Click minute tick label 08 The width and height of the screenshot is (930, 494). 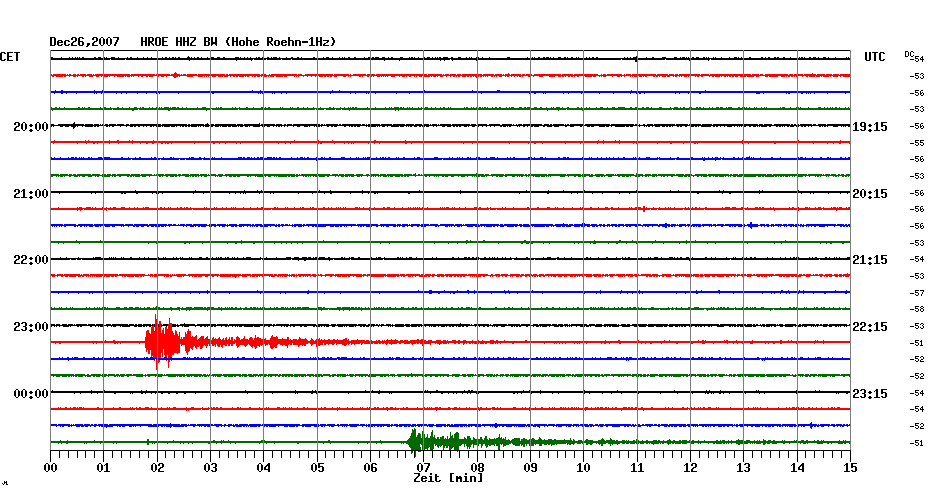tap(477, 467)
